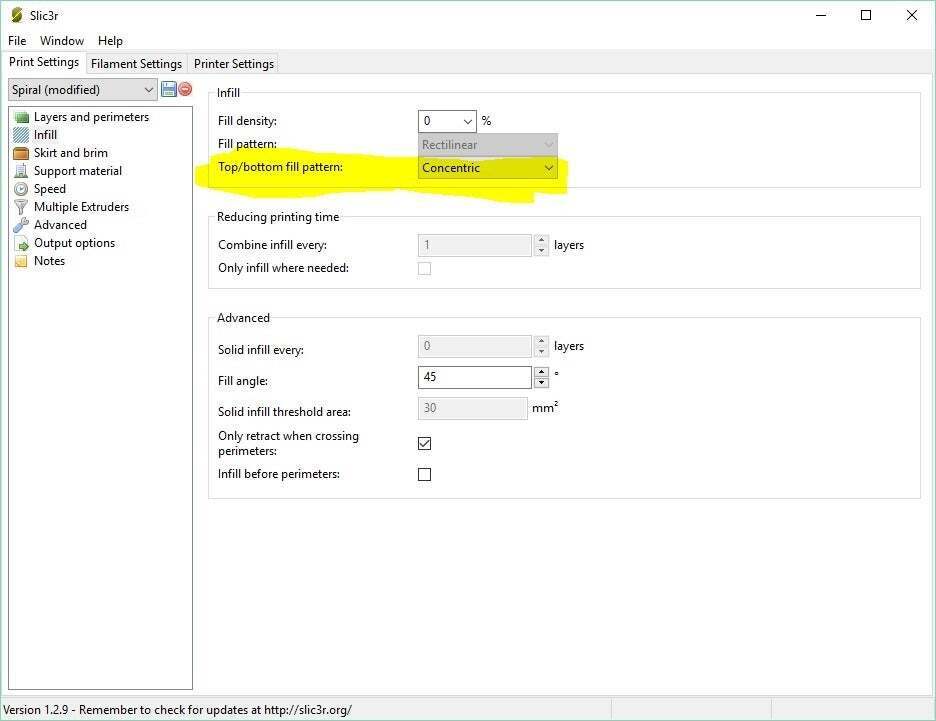
Task: Open the Speed settings page
Action: (x=50, y=189)
